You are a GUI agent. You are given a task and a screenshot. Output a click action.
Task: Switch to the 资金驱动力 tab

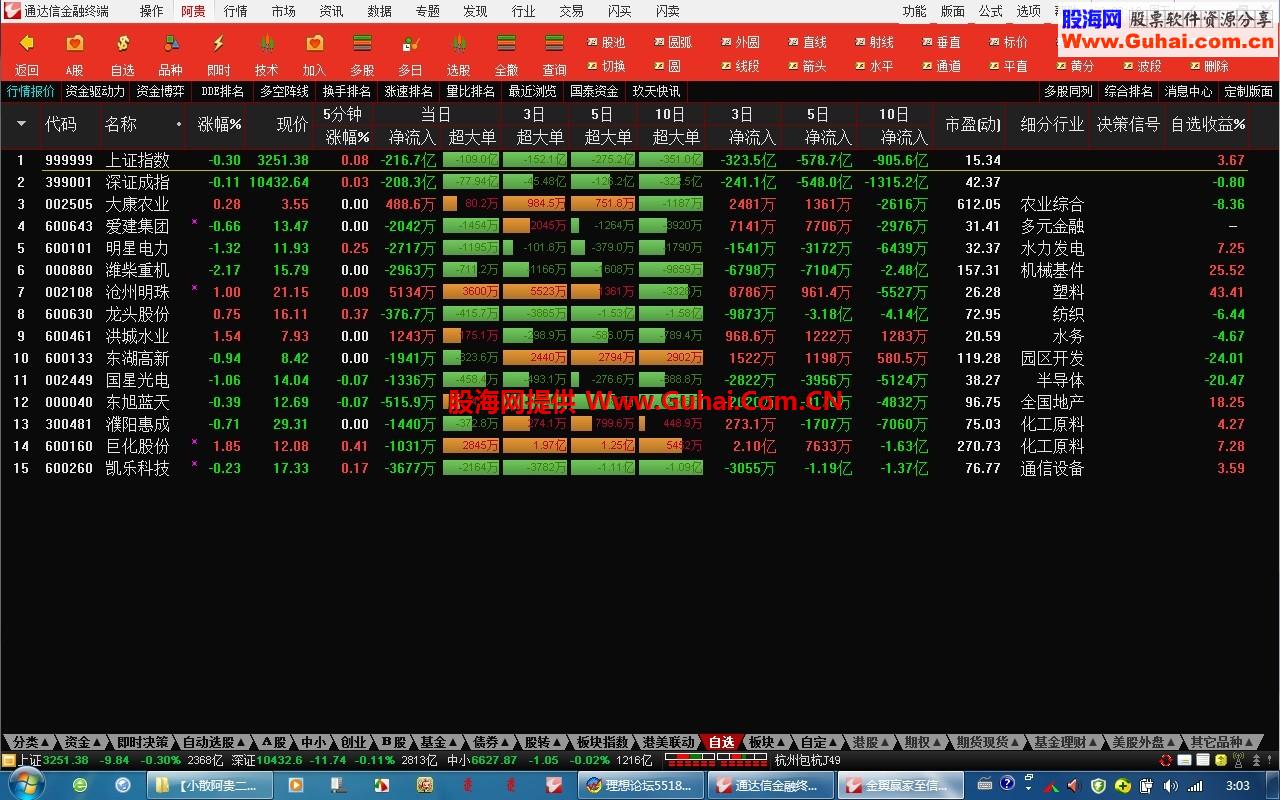click(95, 91)
